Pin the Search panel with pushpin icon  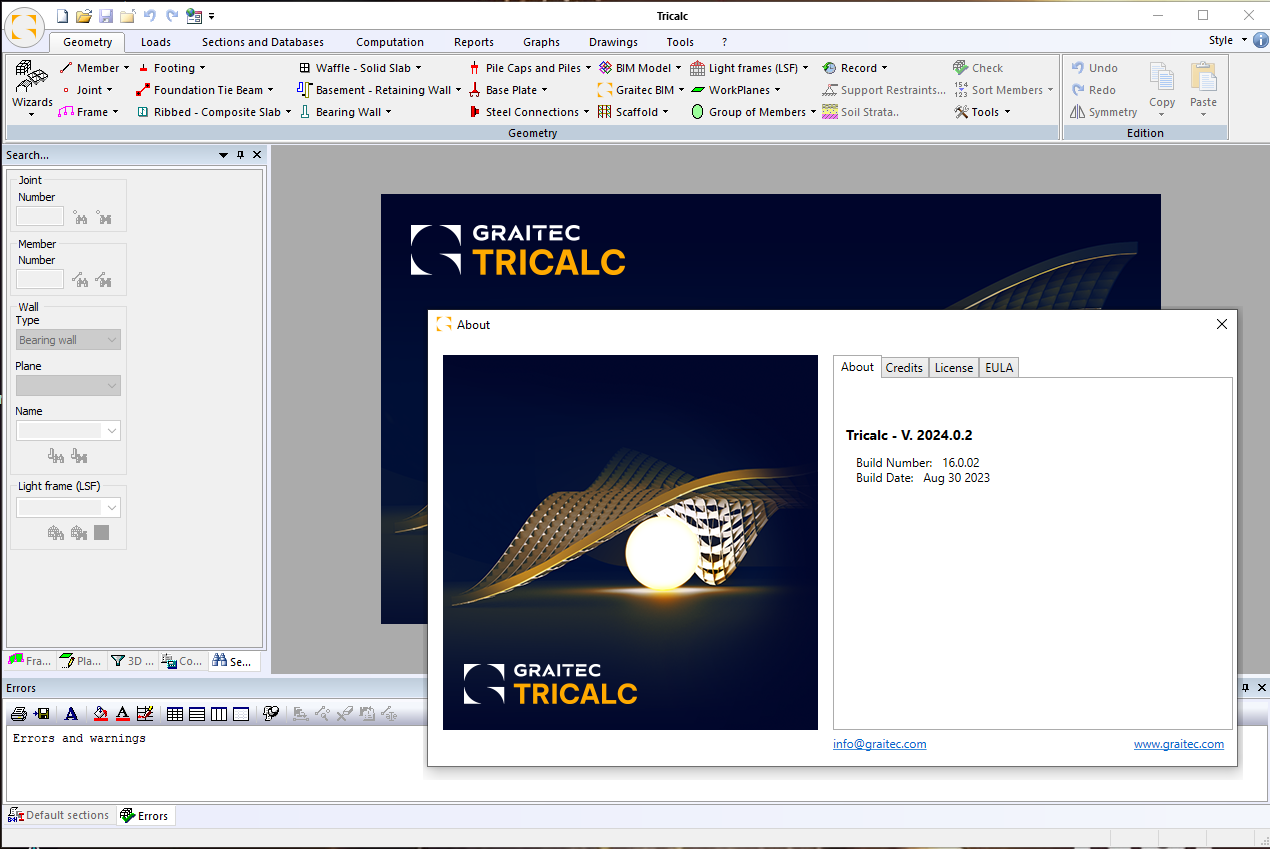pos(240,155)
